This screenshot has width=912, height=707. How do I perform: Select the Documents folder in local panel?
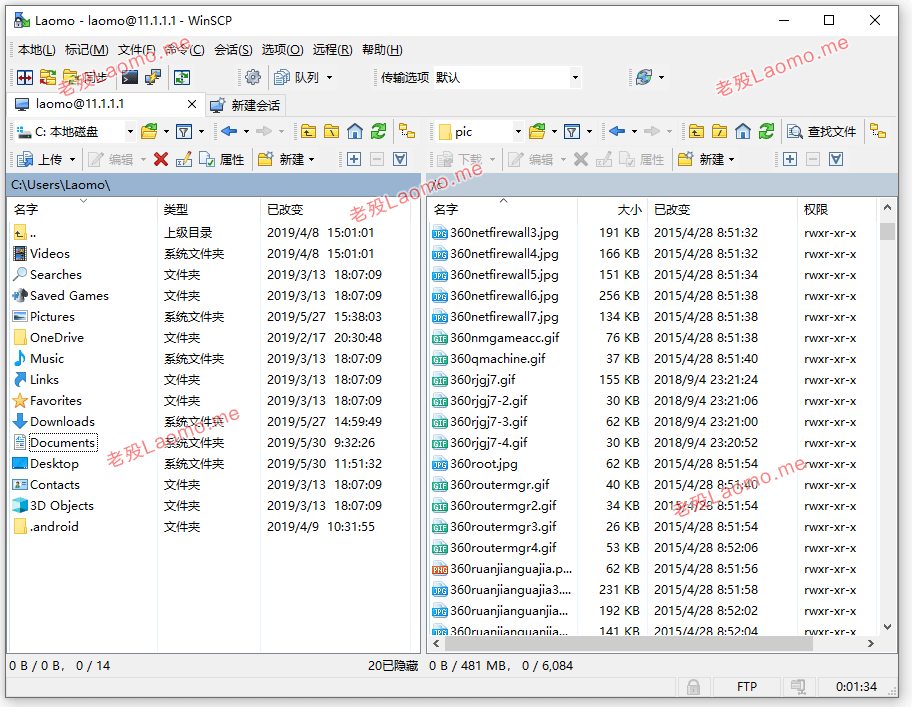(x=62, y=442)
